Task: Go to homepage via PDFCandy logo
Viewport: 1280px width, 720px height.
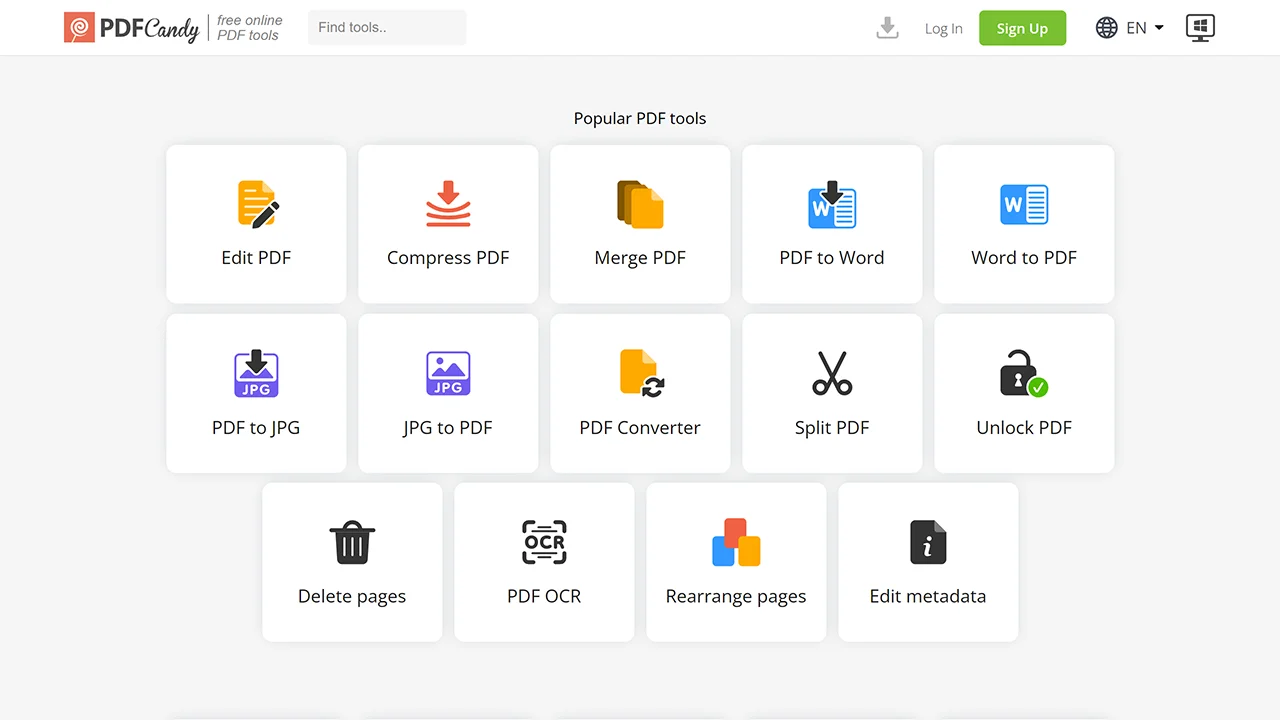Action: pos(131,28)
